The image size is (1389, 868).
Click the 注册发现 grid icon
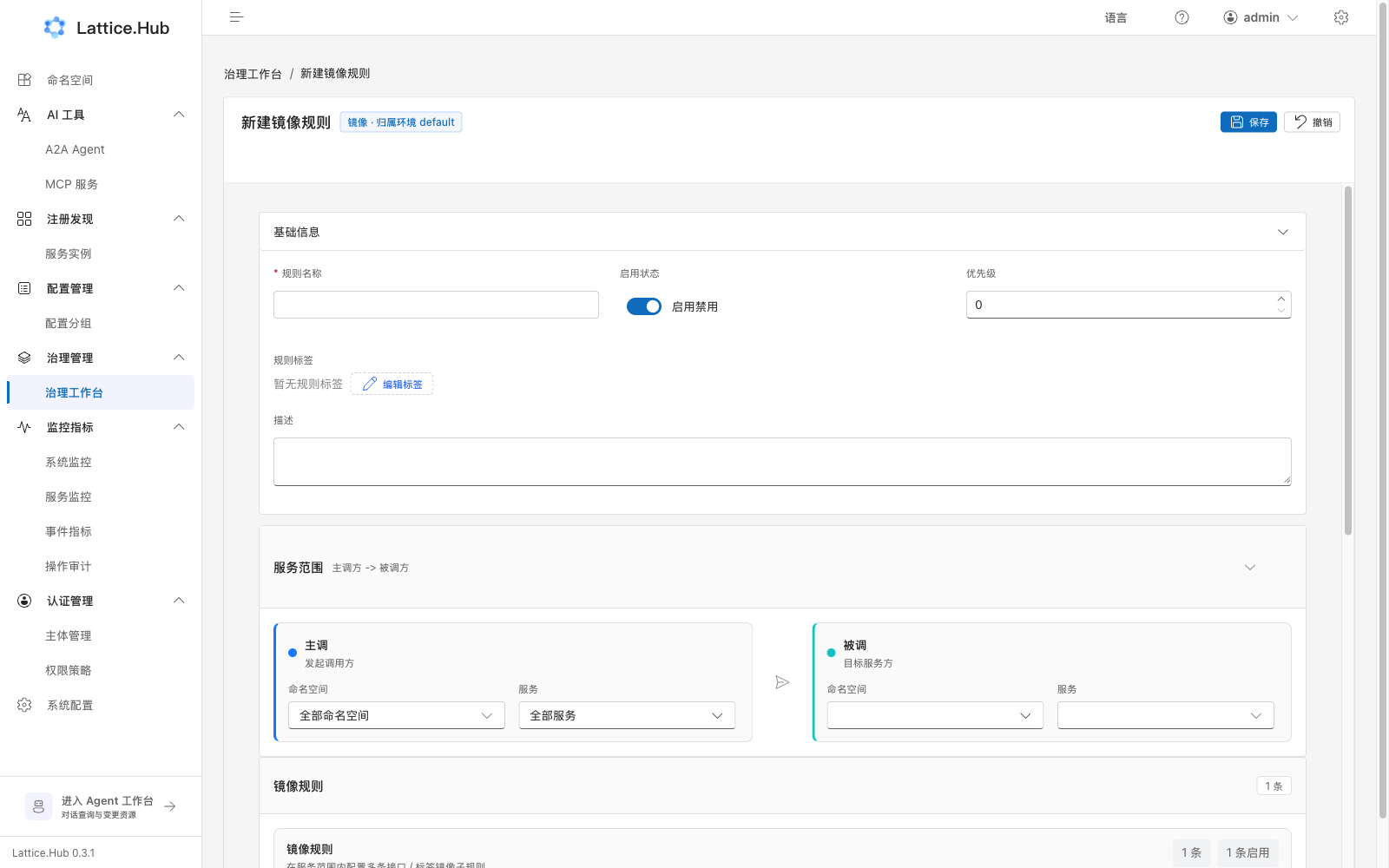pos(24,219)
